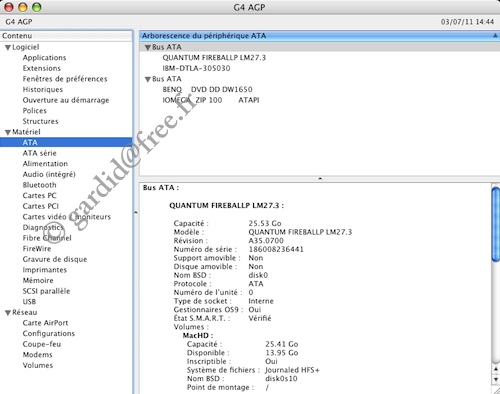
Task: Open Fenêtres de préférences entry
Action: [x=65, y=79]
